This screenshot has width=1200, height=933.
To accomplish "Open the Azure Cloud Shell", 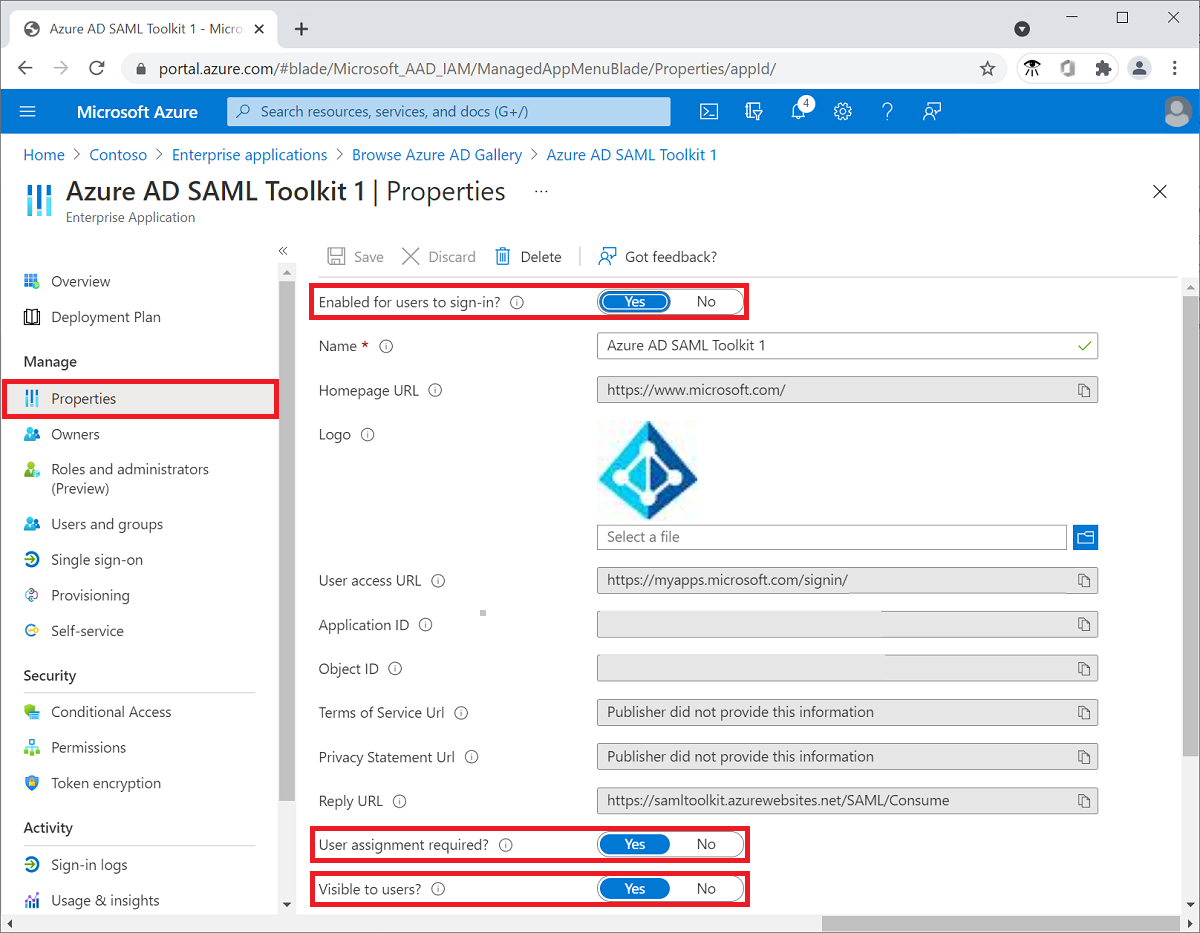I will pos(709,111).
